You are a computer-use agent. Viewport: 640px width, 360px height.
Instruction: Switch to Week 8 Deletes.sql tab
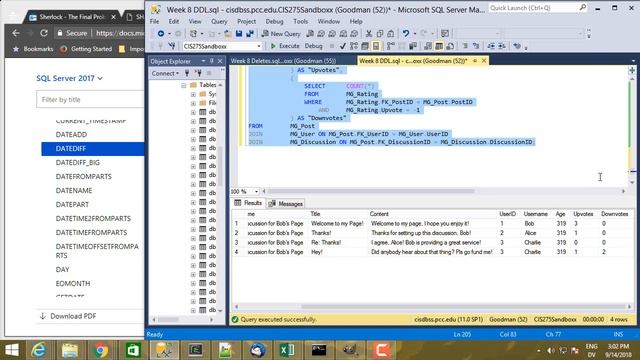283,61
